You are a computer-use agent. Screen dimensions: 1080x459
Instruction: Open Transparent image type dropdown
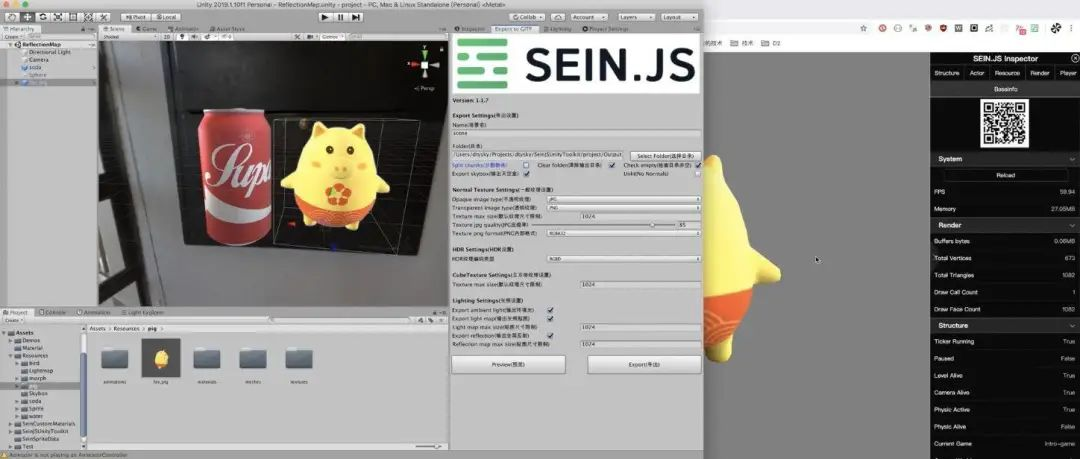click(x=623, y=207)
